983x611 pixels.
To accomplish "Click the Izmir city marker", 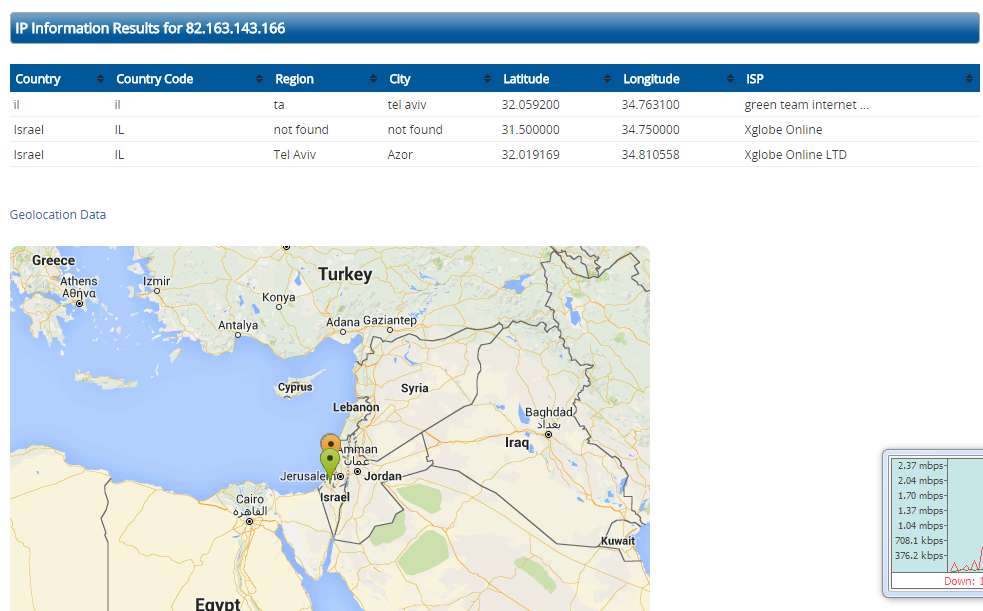I will click(157, 291).
